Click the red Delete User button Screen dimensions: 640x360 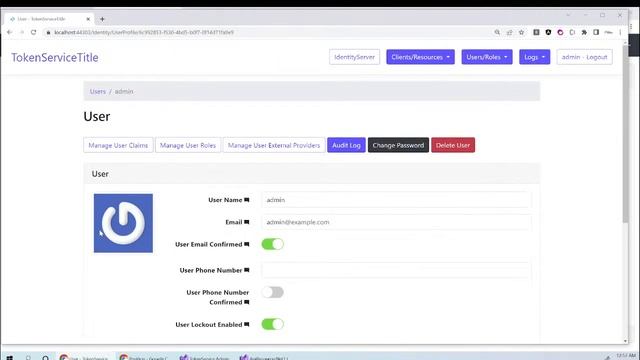click(453, 145)
